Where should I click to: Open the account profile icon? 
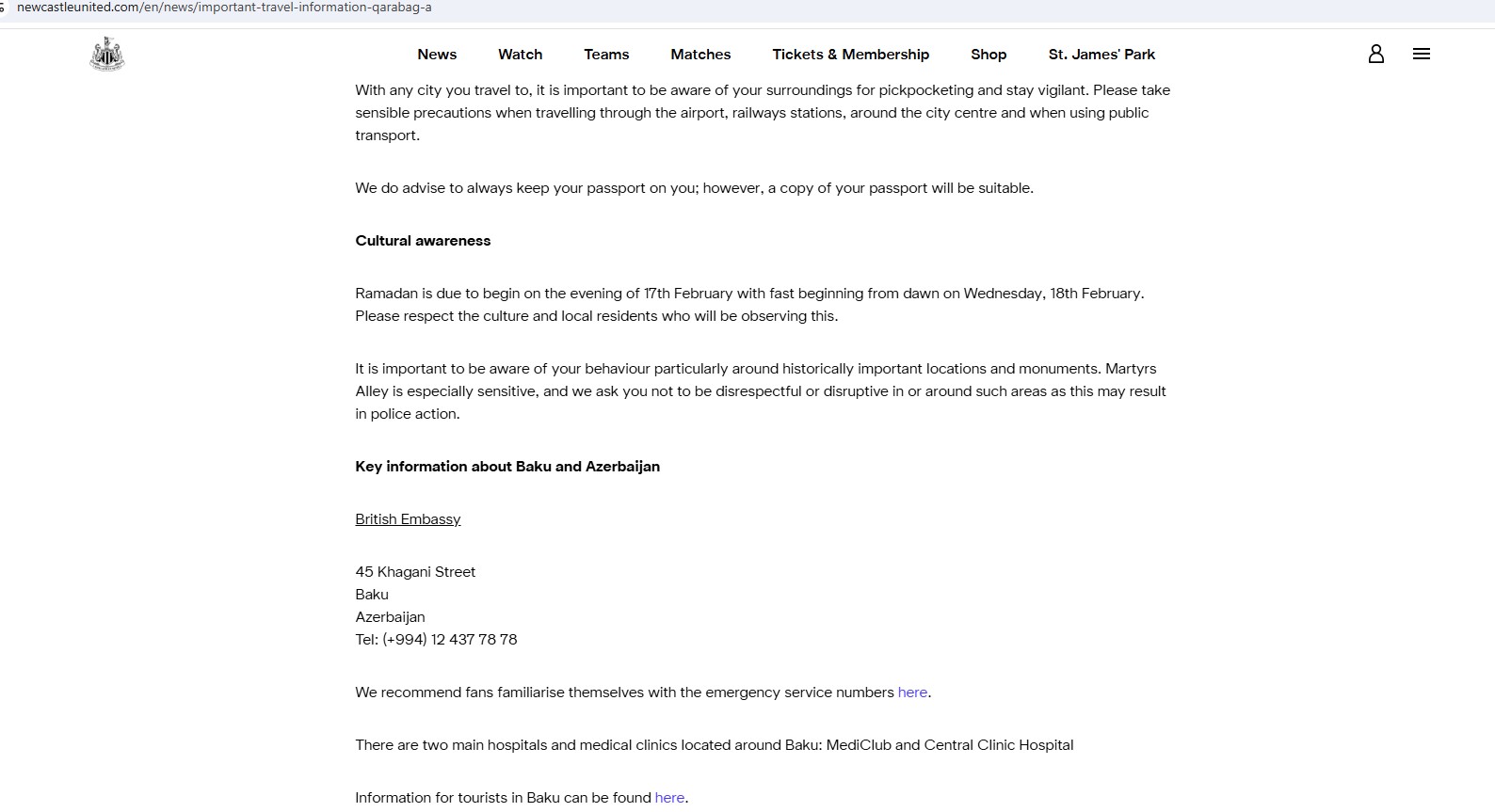(x=1375, y=54)
